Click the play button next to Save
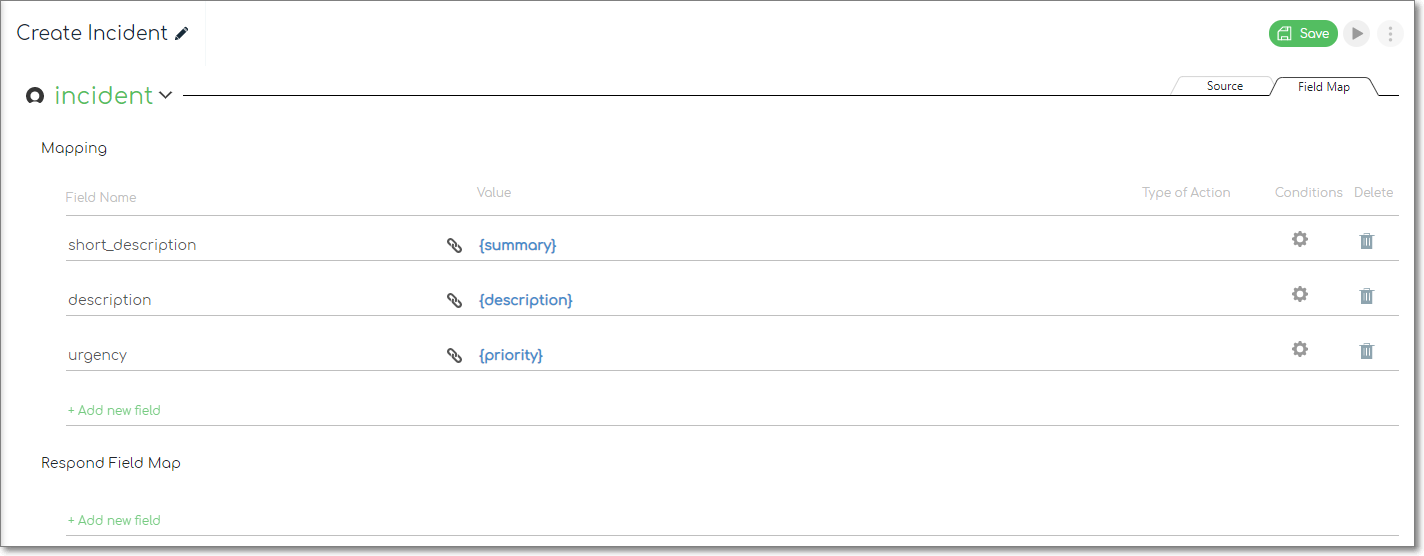The height and width of the screenshot is (556, 1424). 1357,34
